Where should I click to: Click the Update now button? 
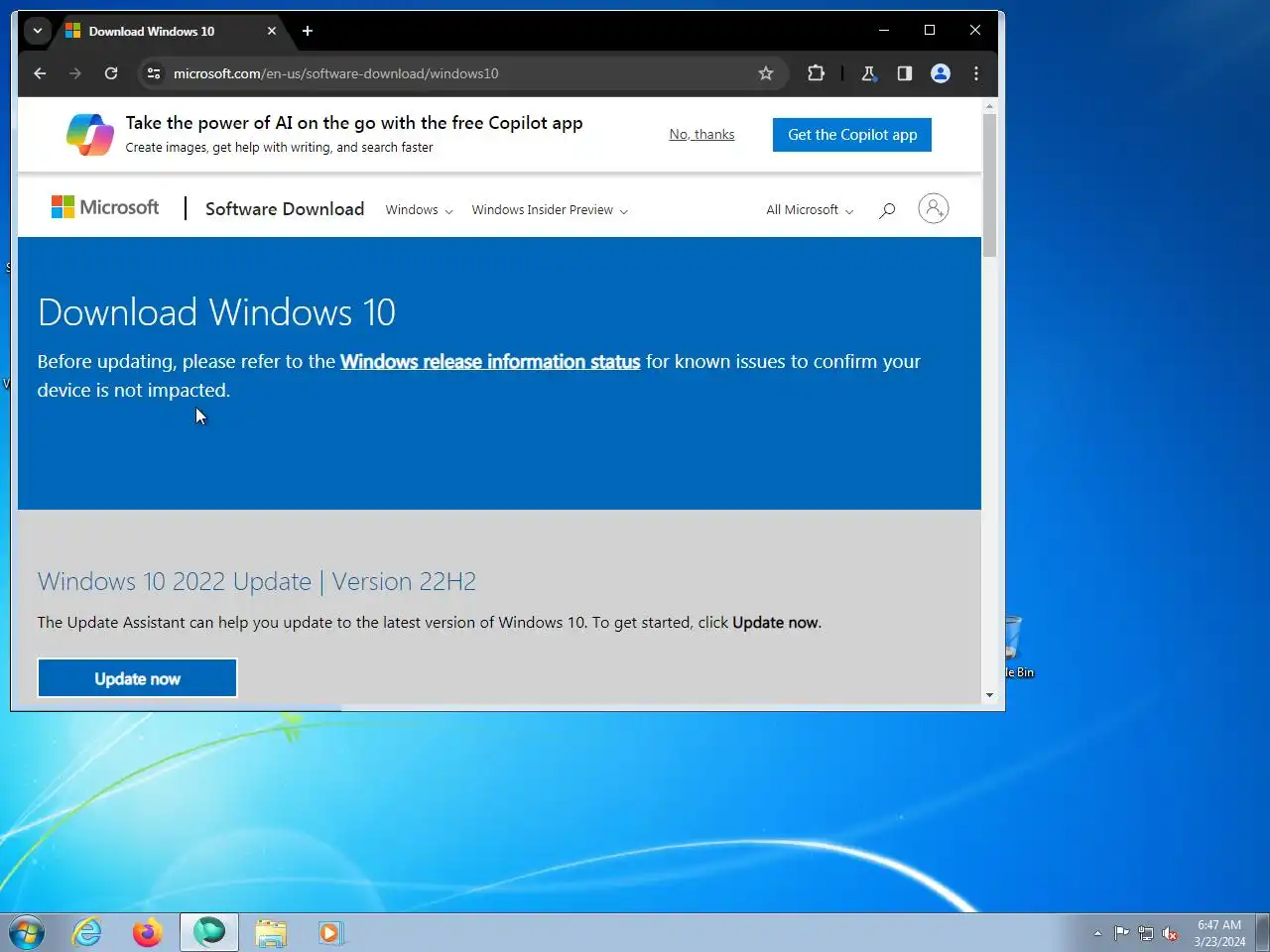coord(137,678)
